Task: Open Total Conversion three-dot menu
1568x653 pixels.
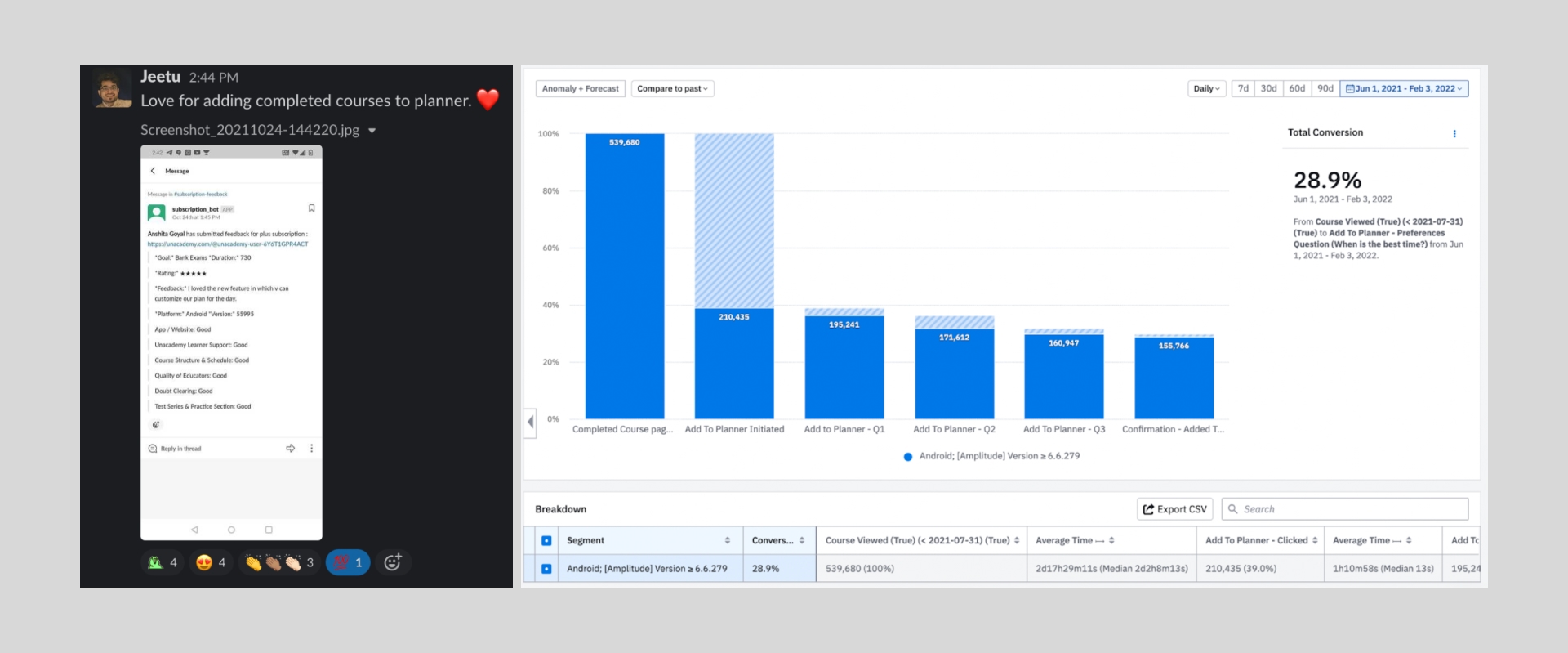Action: 1454,133
